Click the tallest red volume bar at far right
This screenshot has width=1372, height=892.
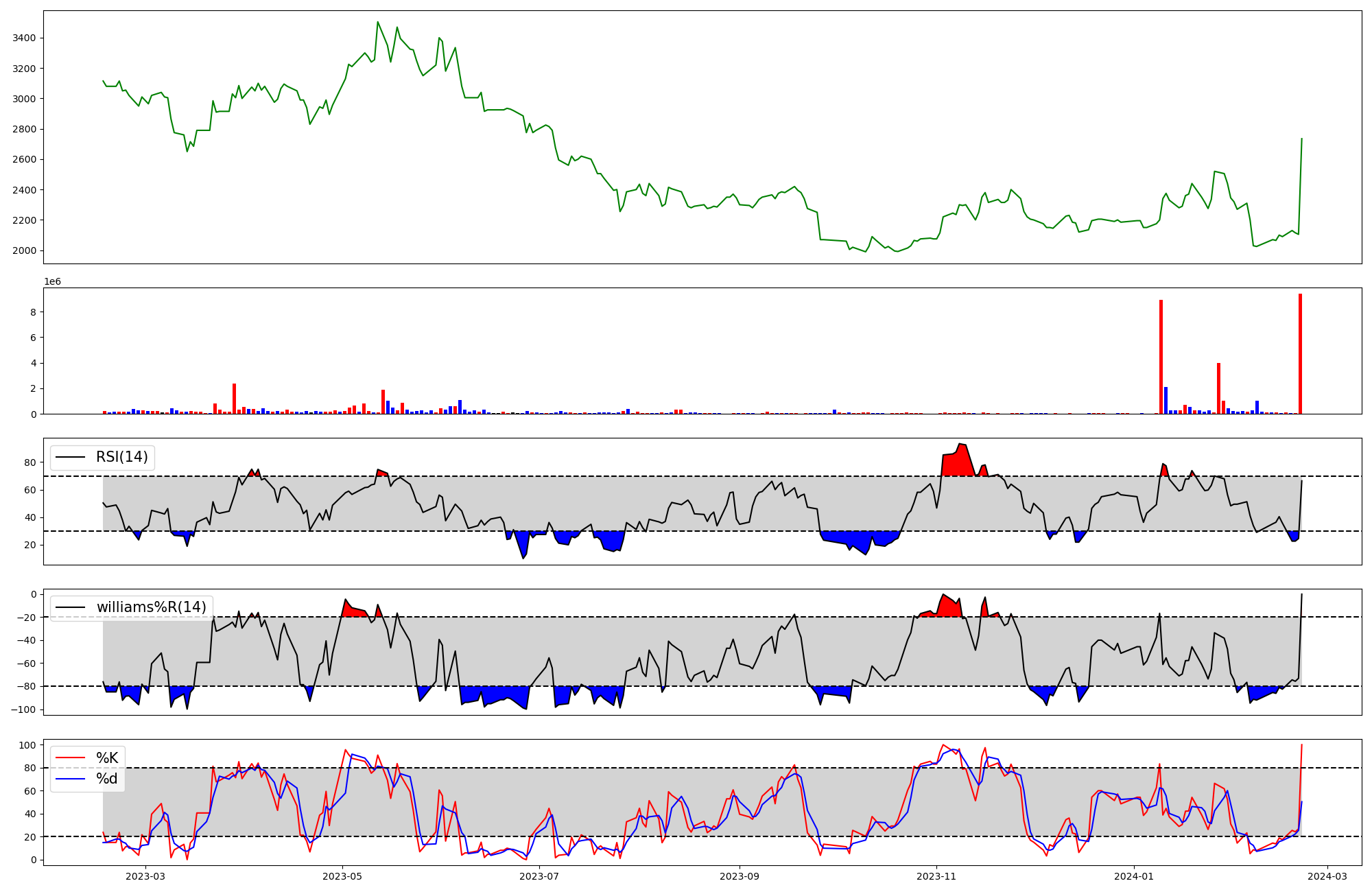pos(1300,353)
